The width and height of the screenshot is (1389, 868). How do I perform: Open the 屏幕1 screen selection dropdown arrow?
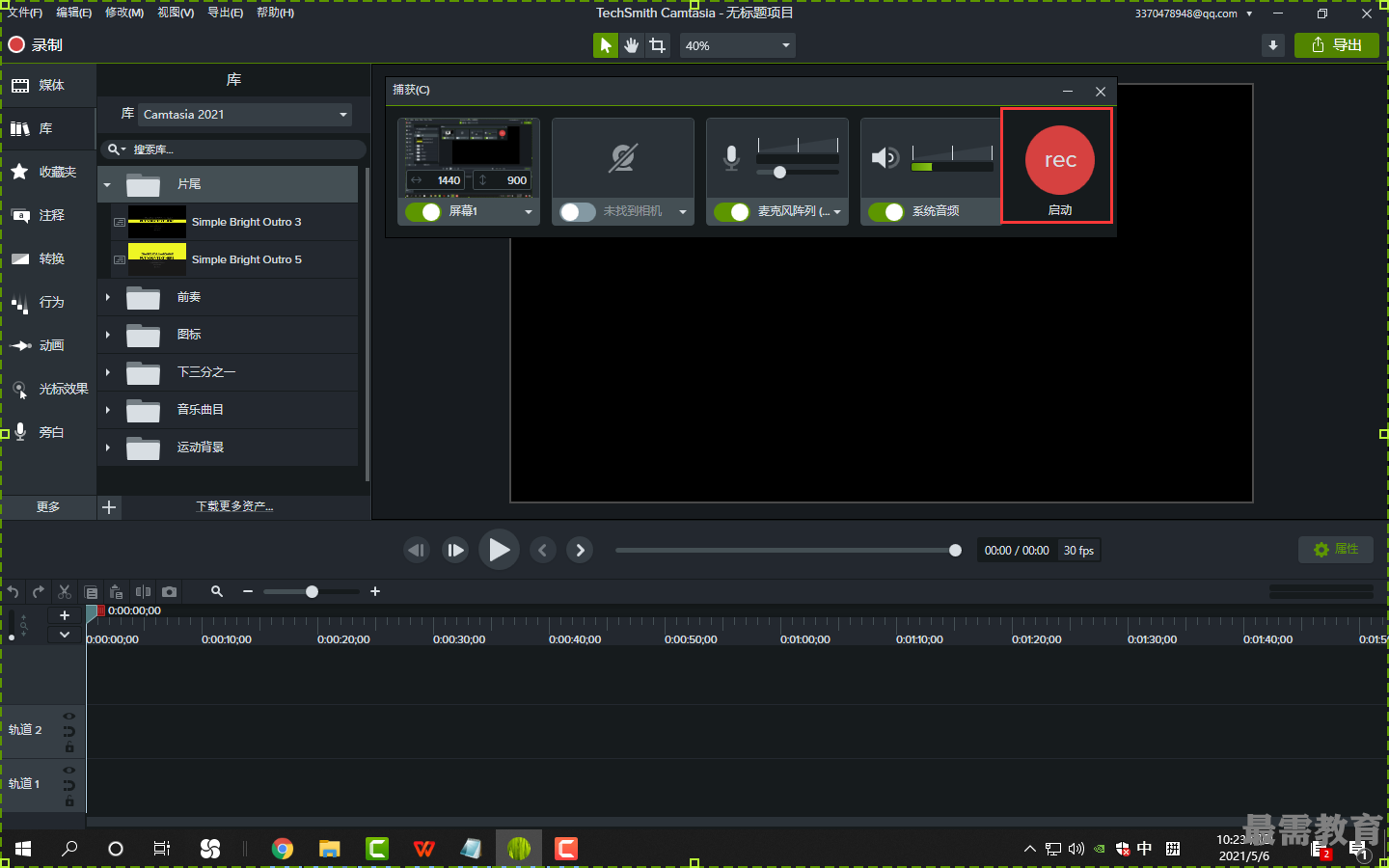tap(529, 211)
